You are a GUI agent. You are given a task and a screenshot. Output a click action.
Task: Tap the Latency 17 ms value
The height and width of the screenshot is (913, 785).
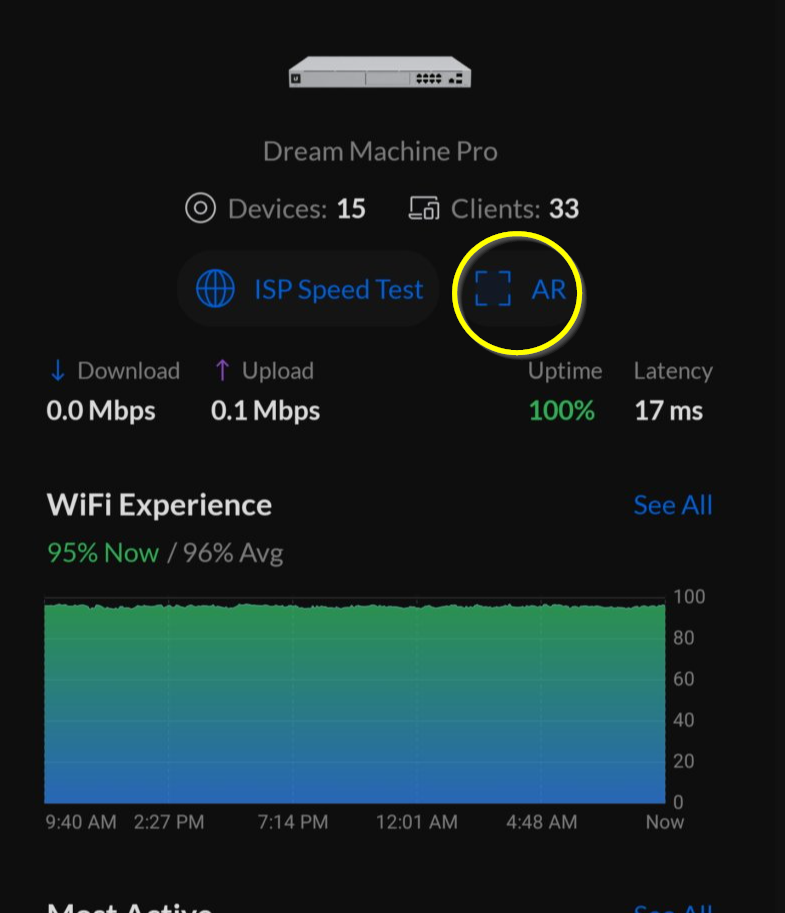coord(669,411)
